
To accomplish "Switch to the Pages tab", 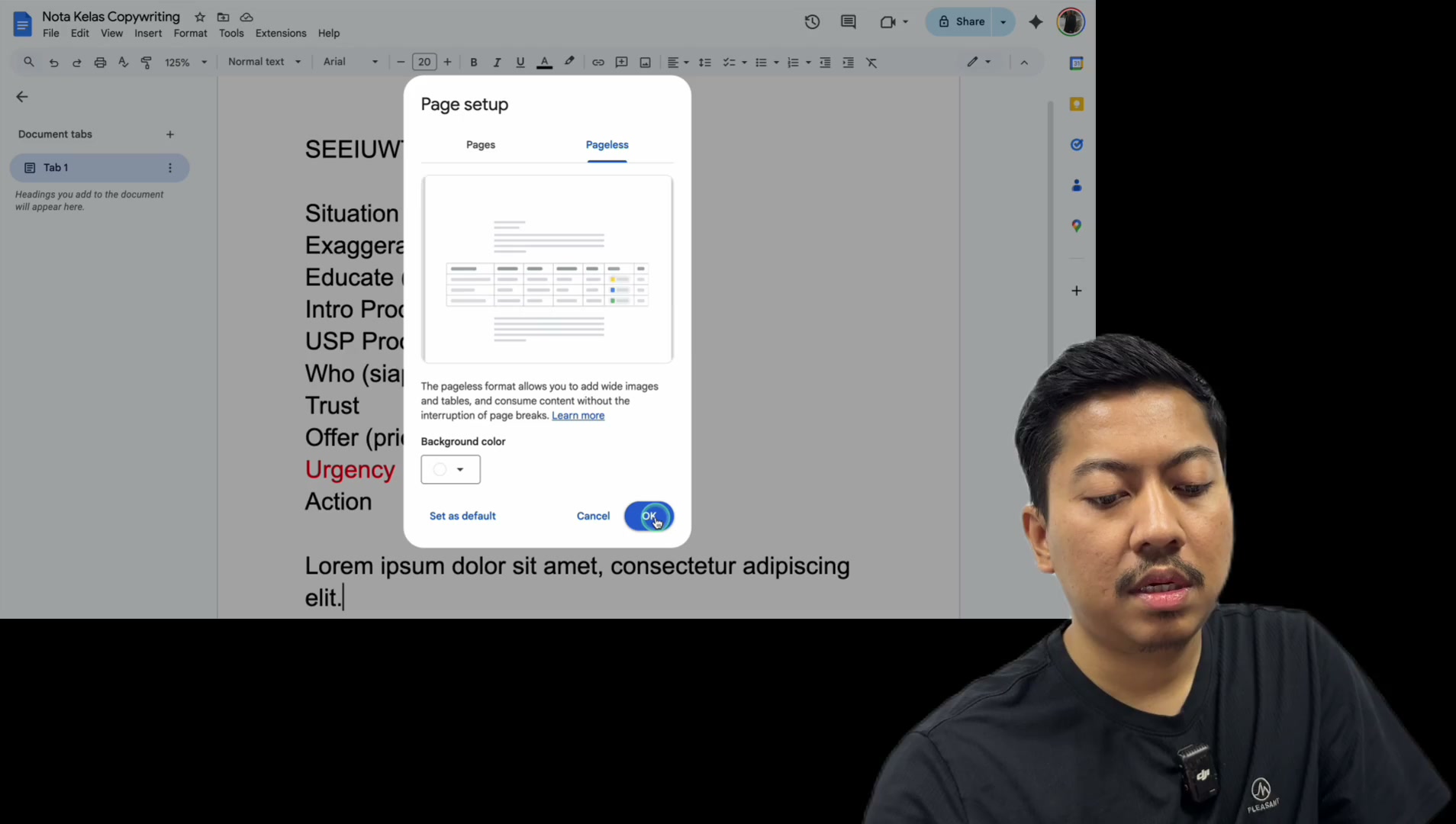I will click(x=481, y=145).
